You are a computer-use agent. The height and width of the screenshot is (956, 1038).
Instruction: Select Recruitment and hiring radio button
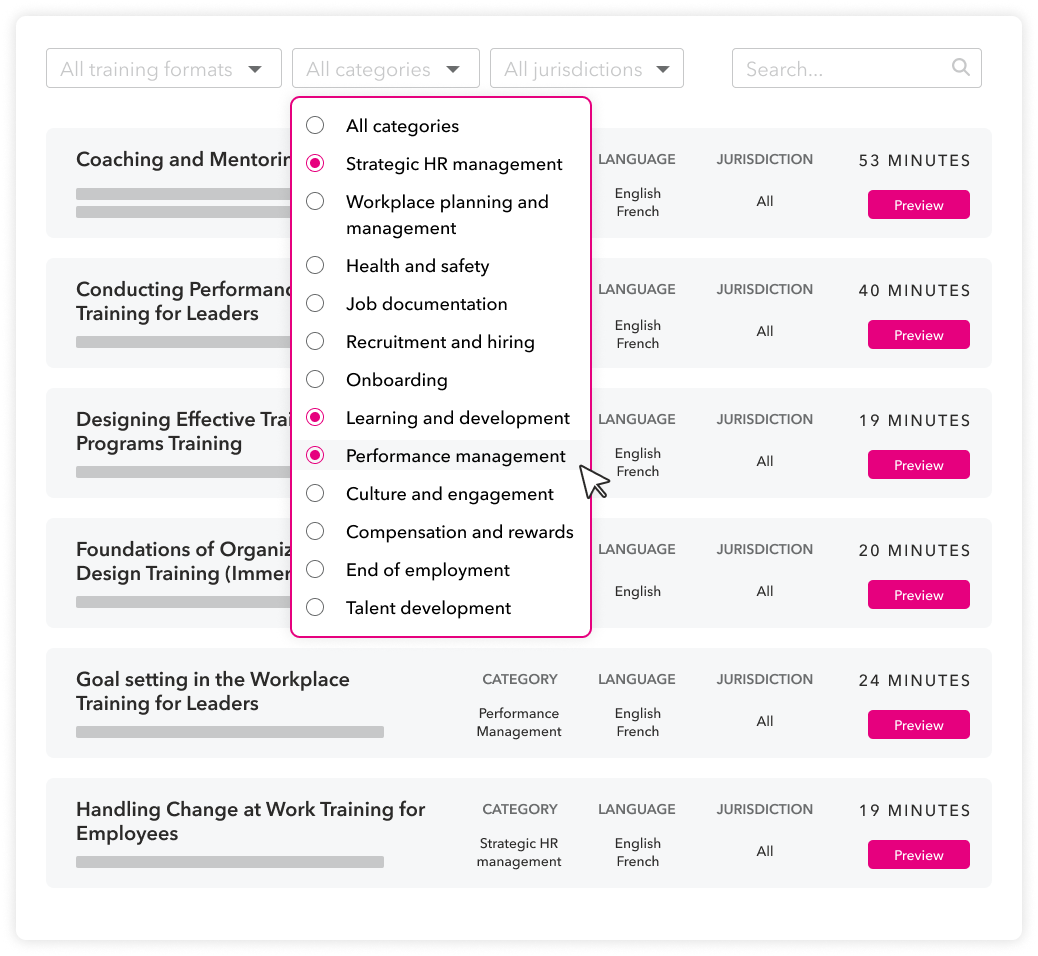[x=315, y=342]
